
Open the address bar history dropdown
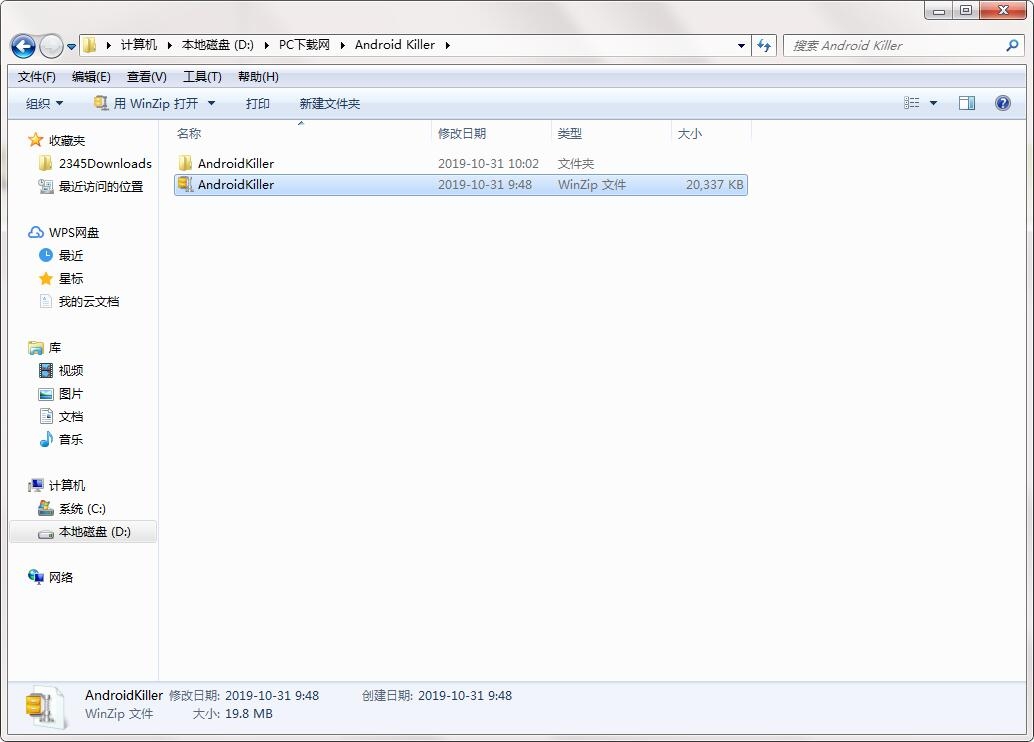click(741, 46)
